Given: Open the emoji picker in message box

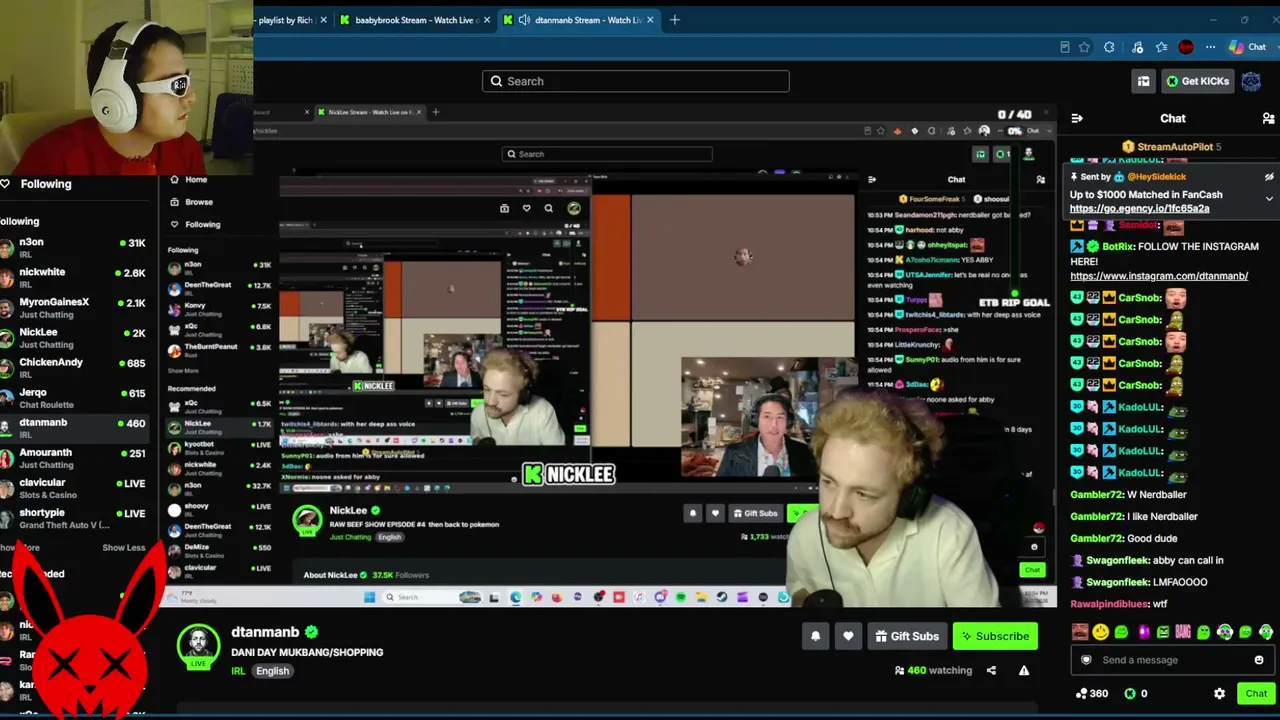Looking at the screenshot, I should pyautogui.click(x=1259, y=660).
